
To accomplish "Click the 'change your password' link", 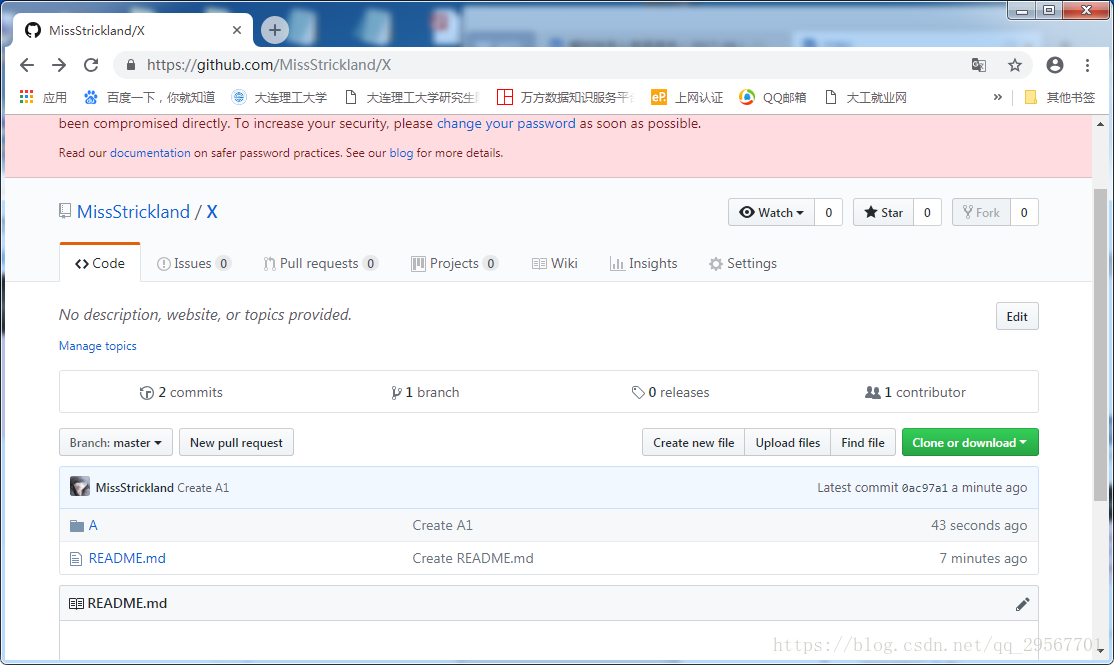I will click(x=506, y=124).
